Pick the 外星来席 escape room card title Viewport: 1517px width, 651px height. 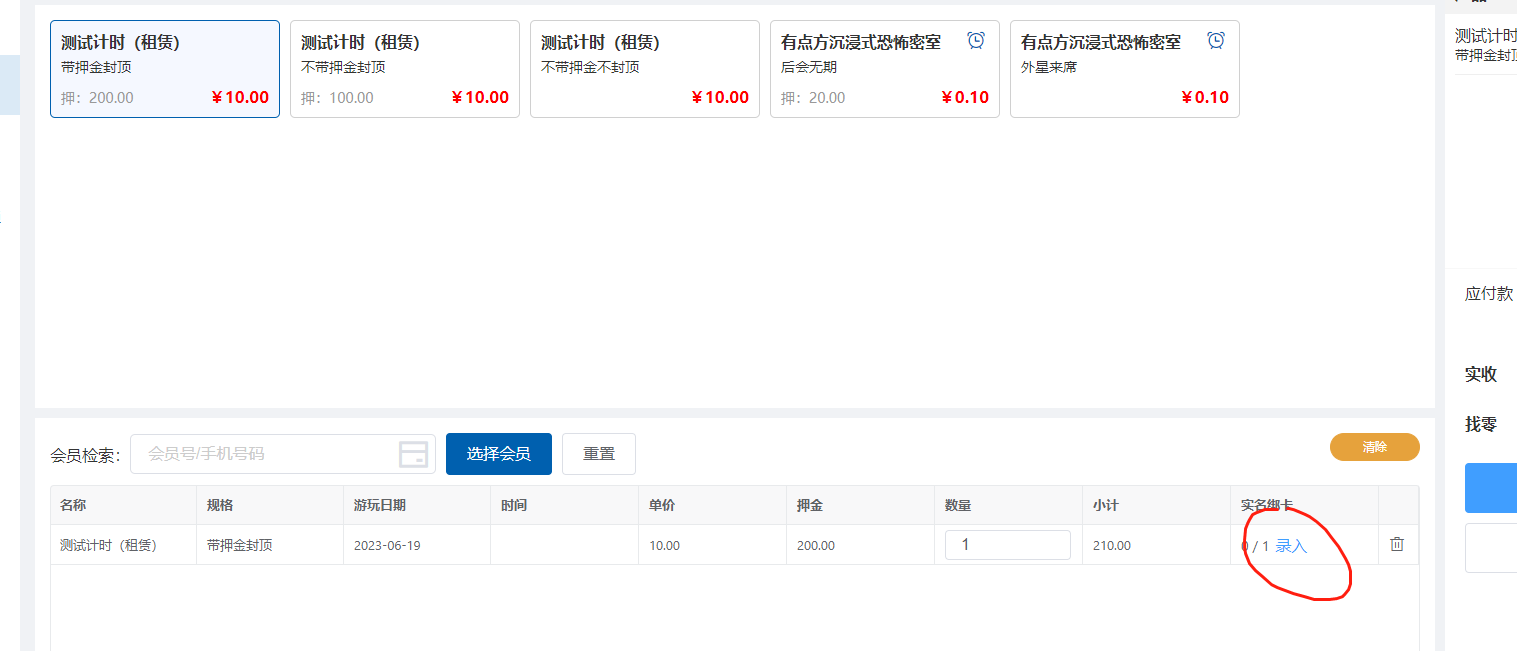pos(1101,43)
